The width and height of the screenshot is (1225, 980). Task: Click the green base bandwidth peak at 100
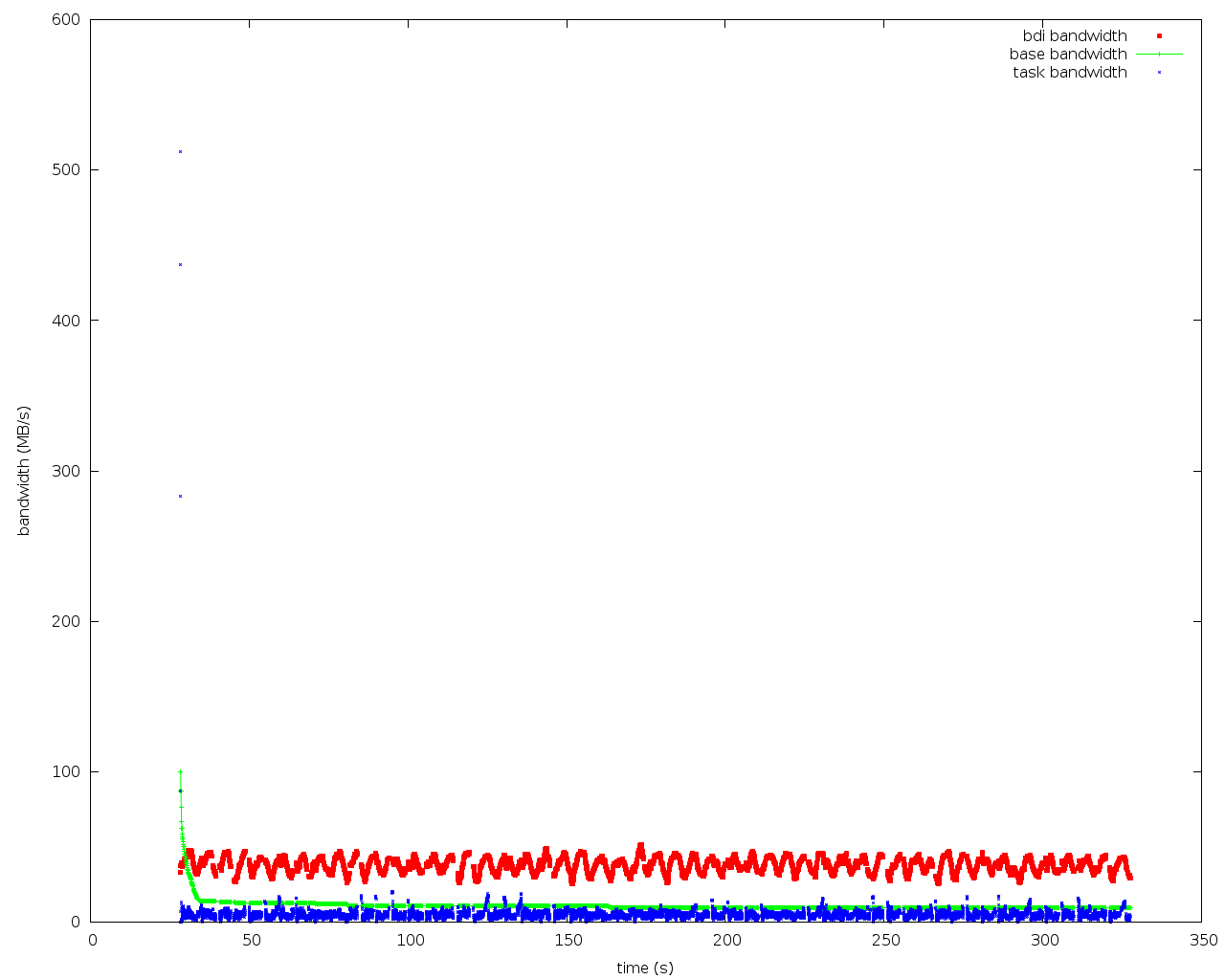pyautogui.click(x=180, y=771)
